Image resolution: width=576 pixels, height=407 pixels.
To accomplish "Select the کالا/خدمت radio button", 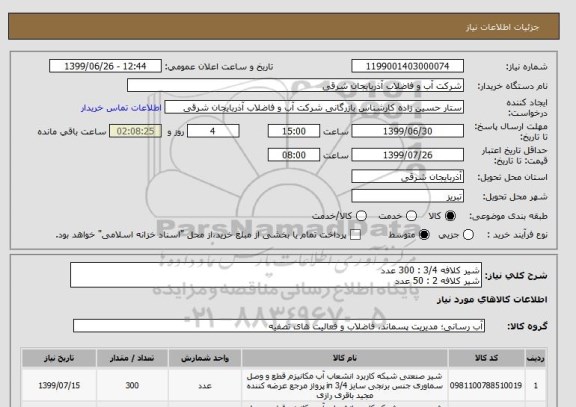I will point(361,216).
